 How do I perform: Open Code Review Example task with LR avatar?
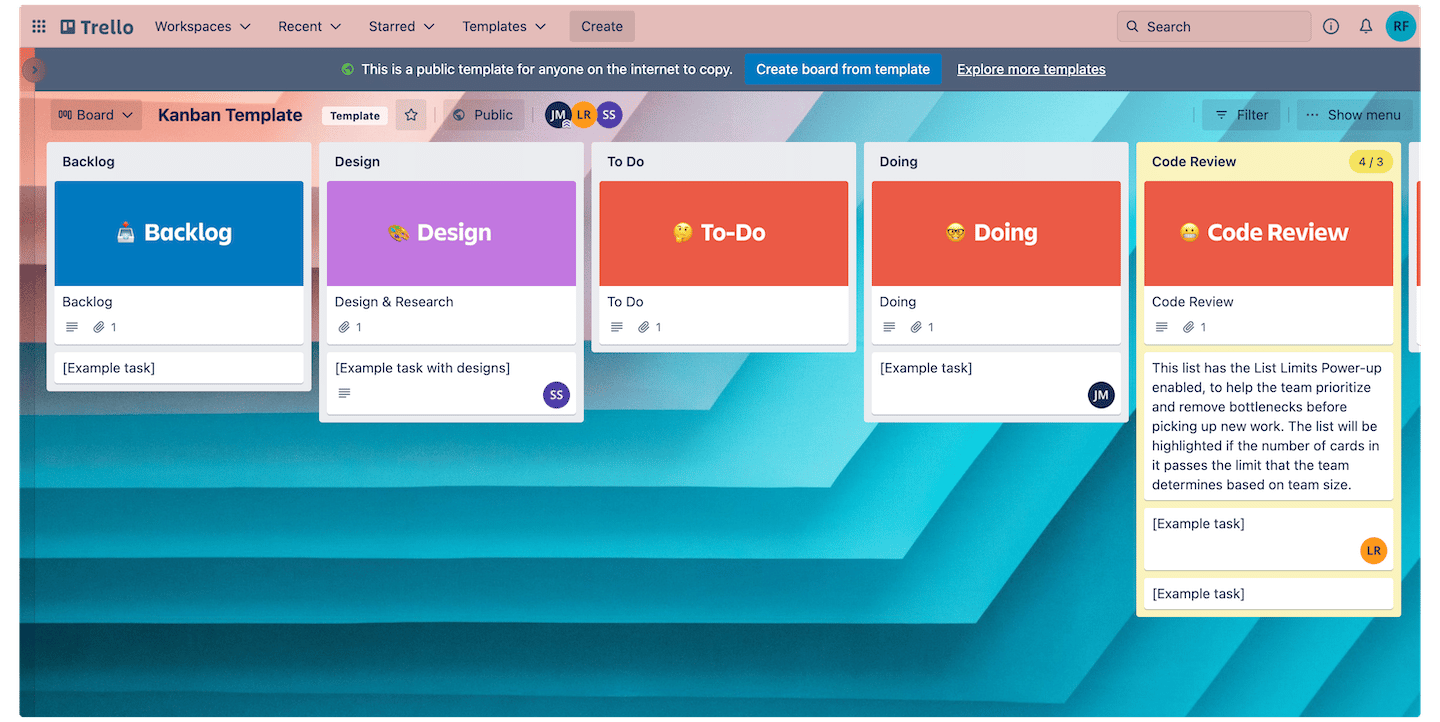coord(1269,539)
